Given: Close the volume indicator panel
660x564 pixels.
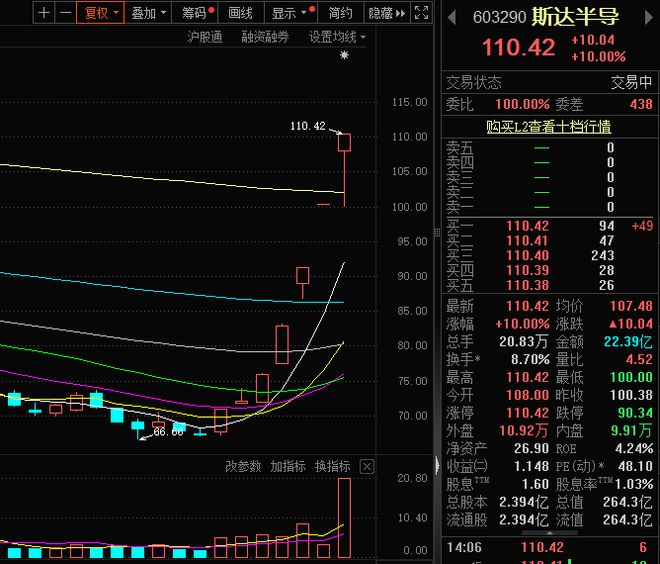Looking at the screenshot, I should point(367,466).
